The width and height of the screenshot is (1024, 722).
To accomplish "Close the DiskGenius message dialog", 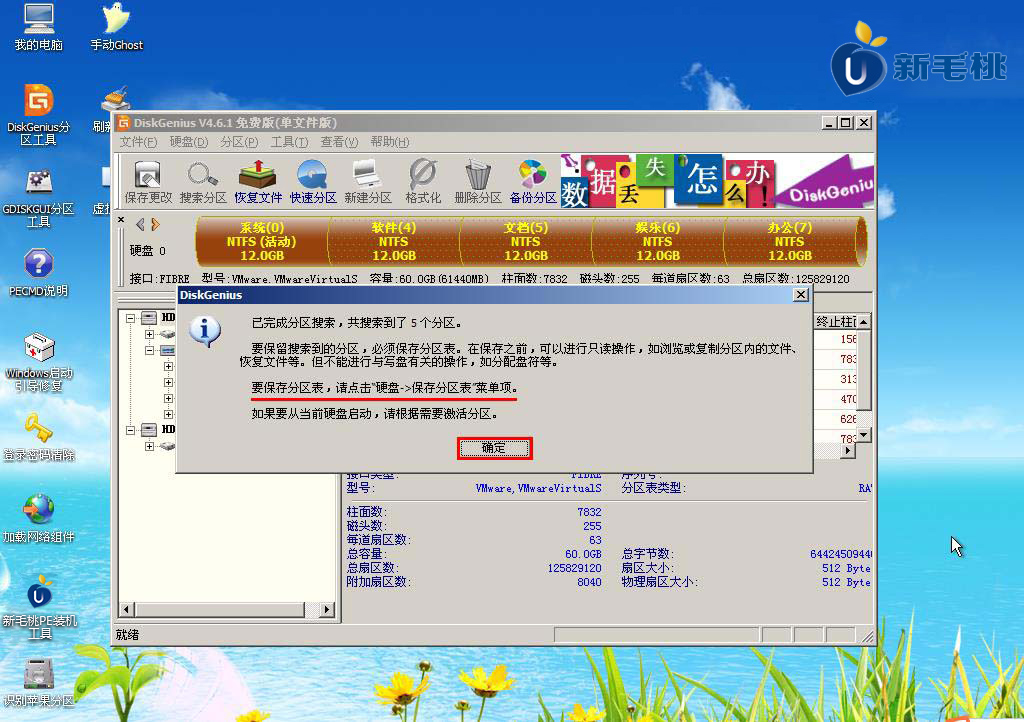I will pyautogui.click(x=801, y=295).
